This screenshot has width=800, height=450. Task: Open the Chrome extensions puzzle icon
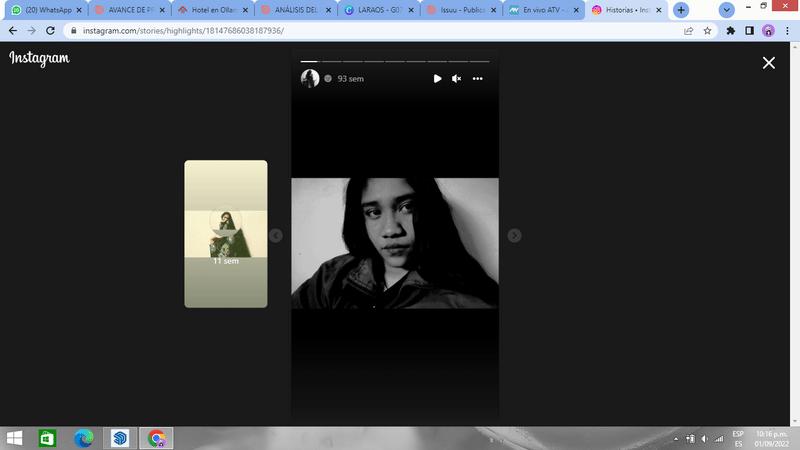tap(731, 31)
